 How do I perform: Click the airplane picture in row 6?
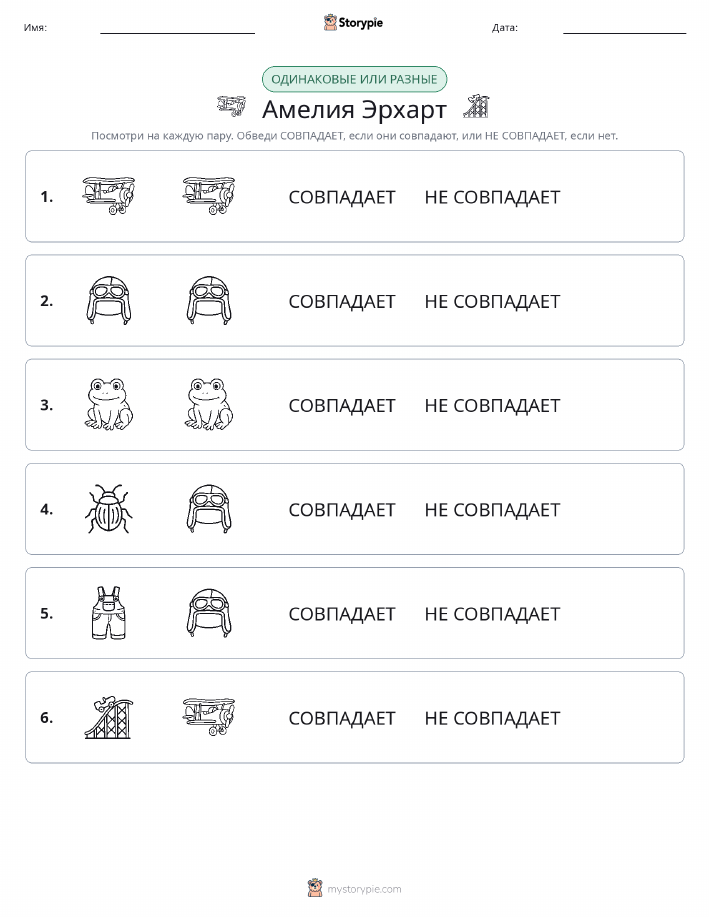(209, 716)
